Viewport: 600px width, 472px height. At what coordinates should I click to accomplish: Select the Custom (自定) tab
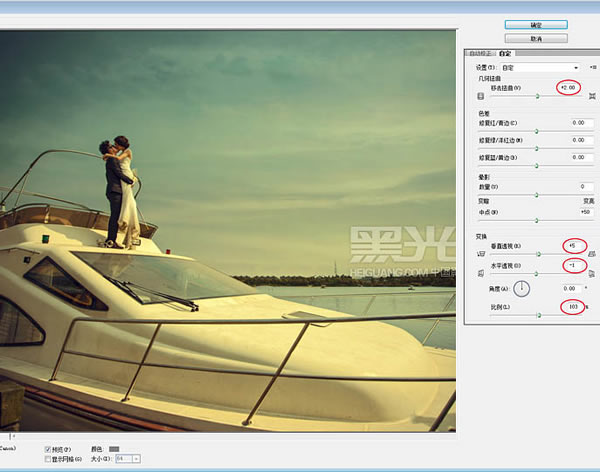click(x=505, y=53)
